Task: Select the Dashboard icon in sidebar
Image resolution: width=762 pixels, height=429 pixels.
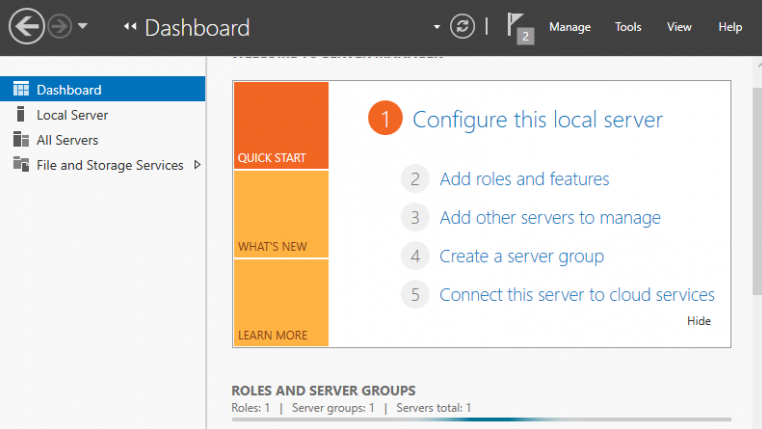Action: (21, 90)
